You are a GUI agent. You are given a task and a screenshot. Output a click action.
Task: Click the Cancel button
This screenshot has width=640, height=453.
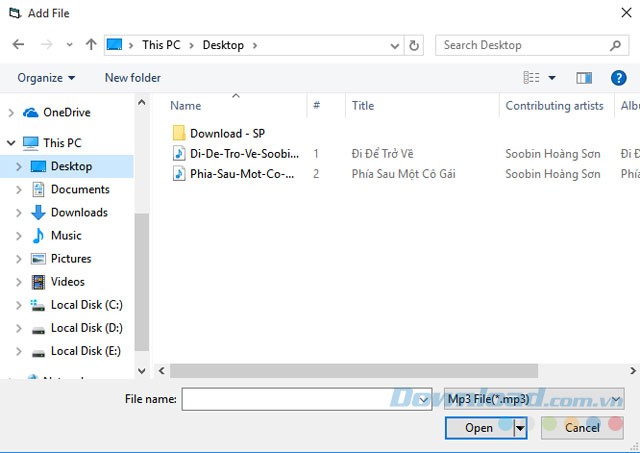582,428
